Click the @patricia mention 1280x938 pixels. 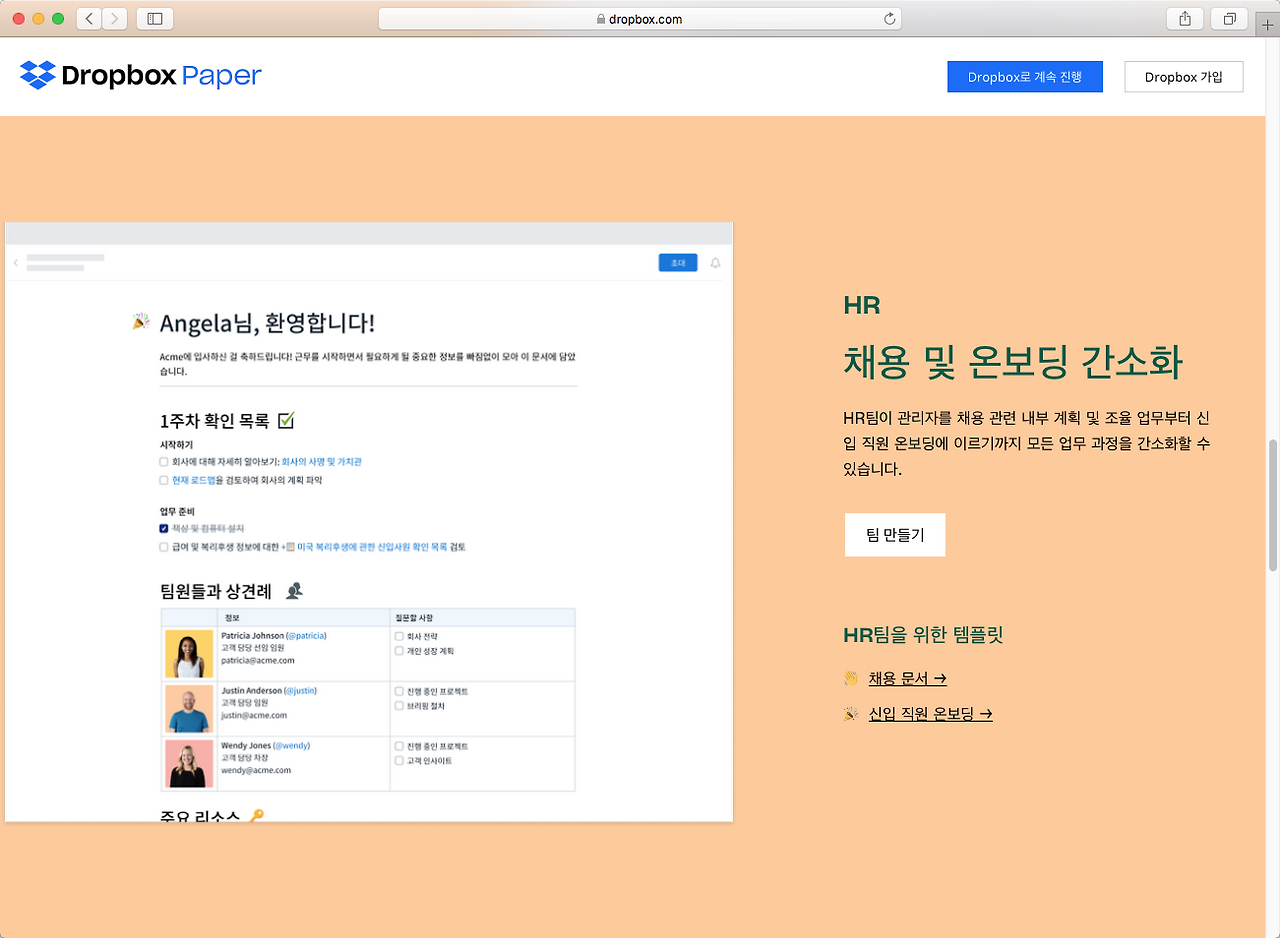tap(306, 636)
